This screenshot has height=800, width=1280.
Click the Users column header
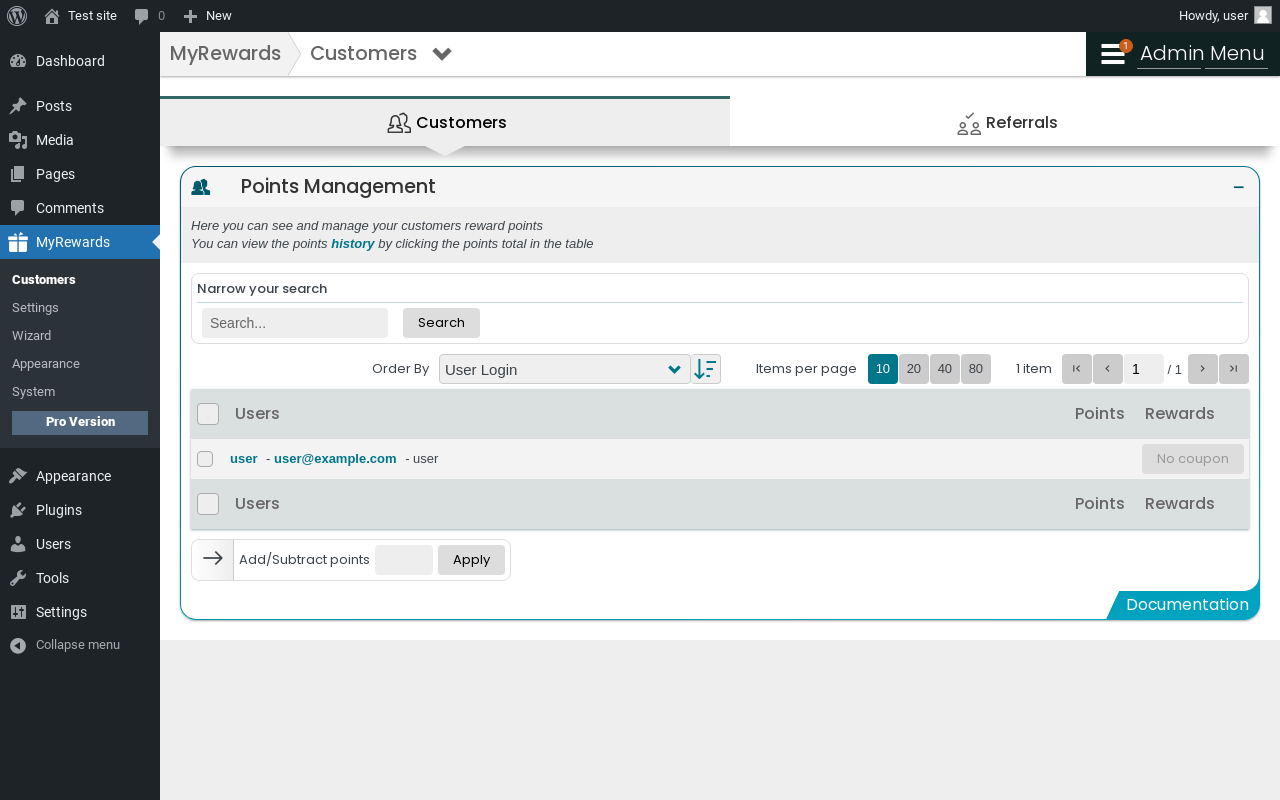click(x=257, y=414)
